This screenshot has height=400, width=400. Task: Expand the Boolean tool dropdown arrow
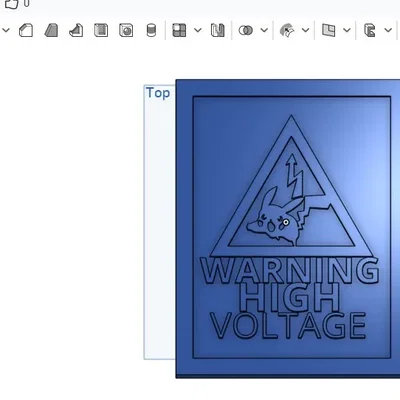264,30
